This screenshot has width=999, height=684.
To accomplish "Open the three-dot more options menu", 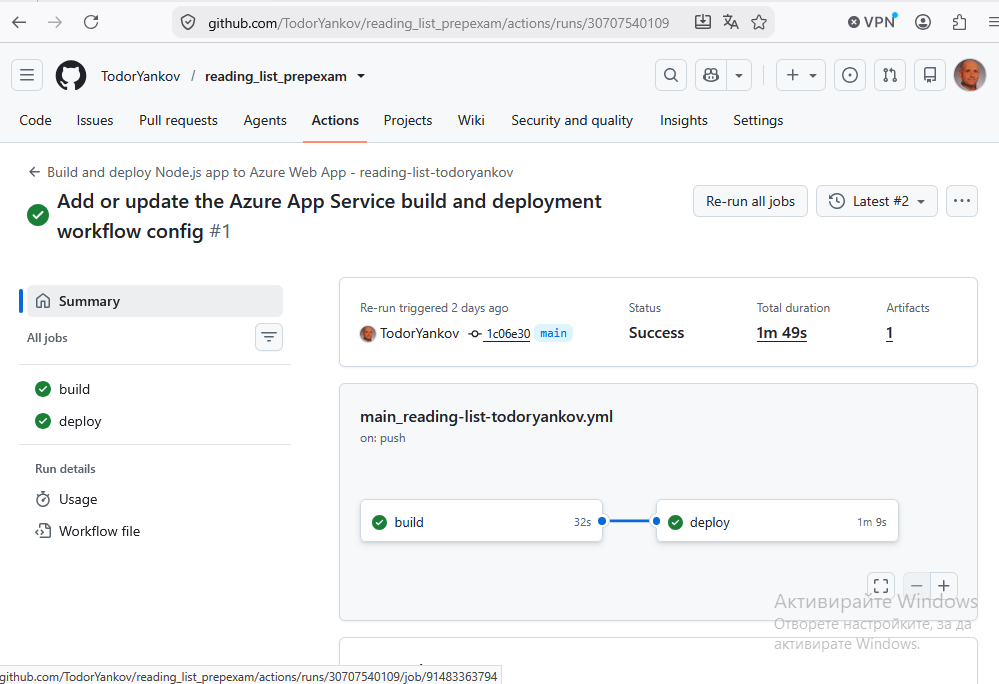I will click(962, 201).
